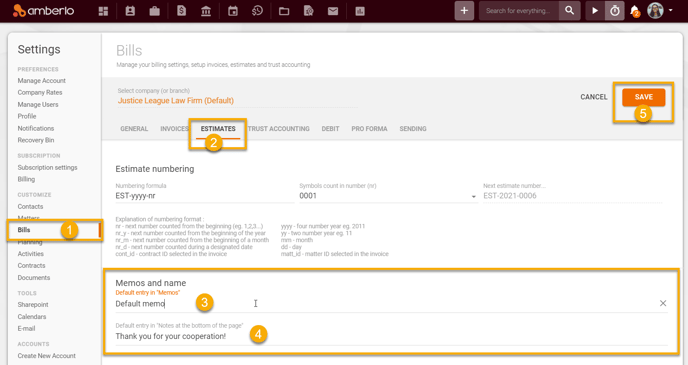Open the bills dollar document icon
688x365 pixels.
pyautogui.click(x=181, y=11)
